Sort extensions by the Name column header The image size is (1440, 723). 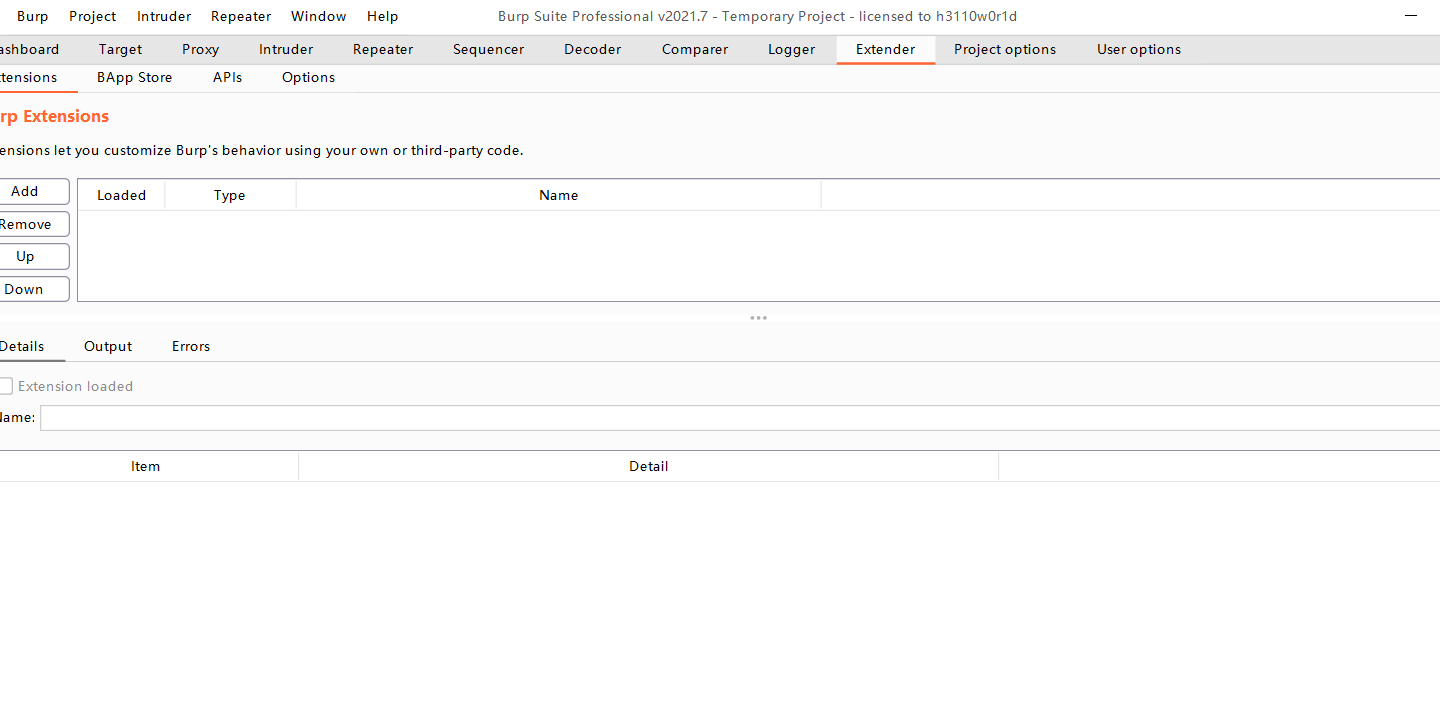pos(559,195)
